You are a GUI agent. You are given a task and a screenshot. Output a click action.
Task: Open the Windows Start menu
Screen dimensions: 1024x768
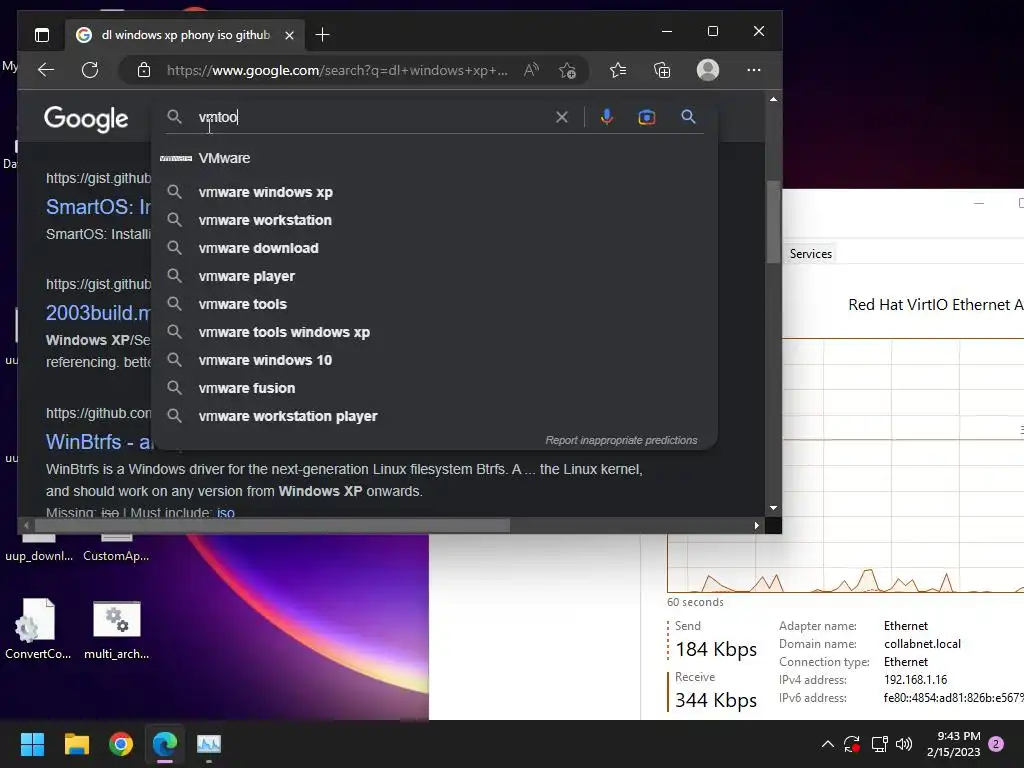pos(32,744)
